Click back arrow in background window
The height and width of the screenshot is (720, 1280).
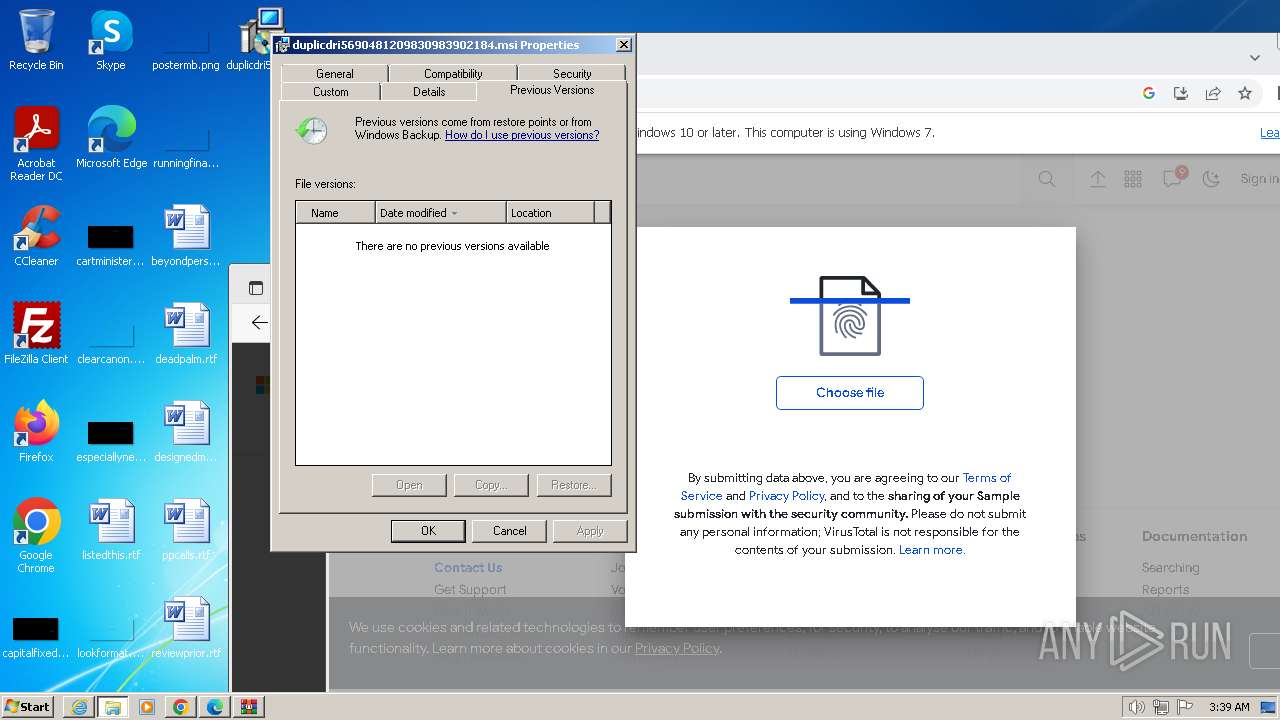pos(259,322)
